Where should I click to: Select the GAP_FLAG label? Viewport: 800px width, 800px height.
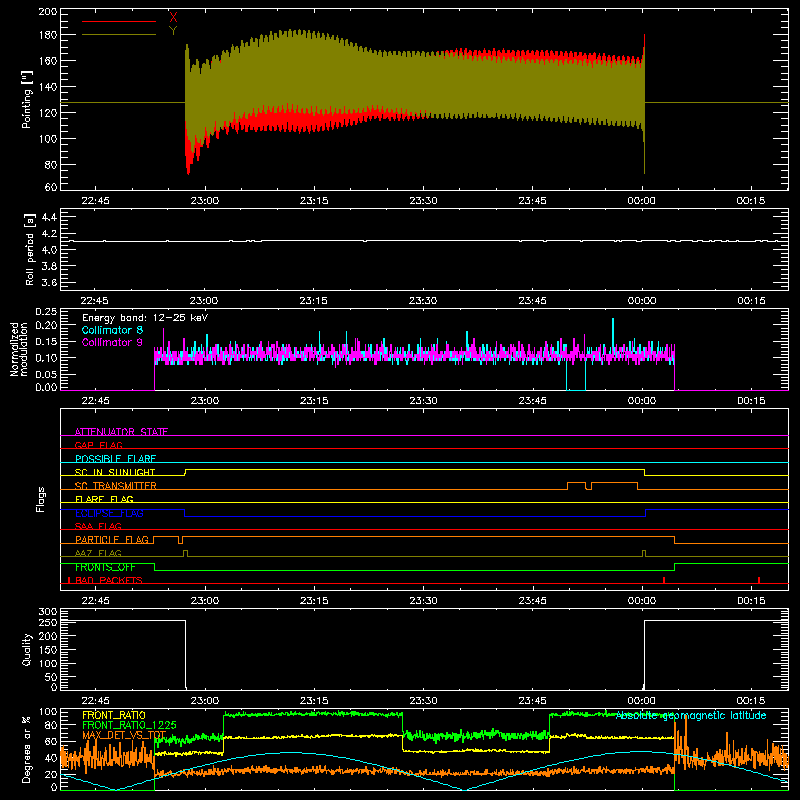click(x=98, y=445)
